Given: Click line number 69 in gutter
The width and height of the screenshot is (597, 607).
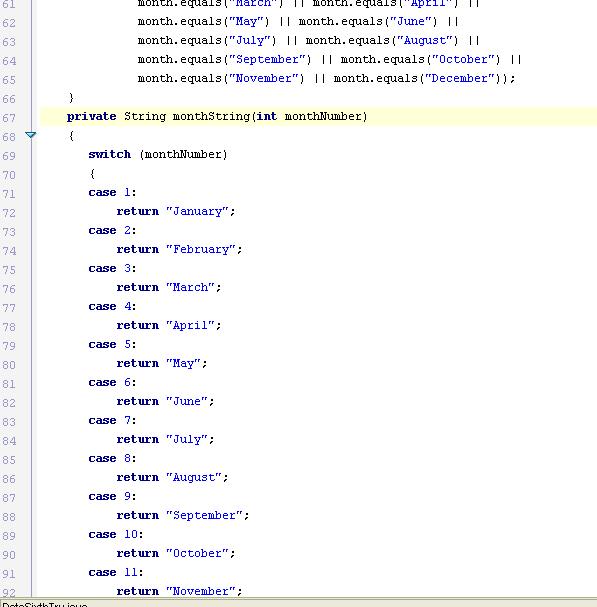Looking at the screenshot, I should (x=9, y=156).
